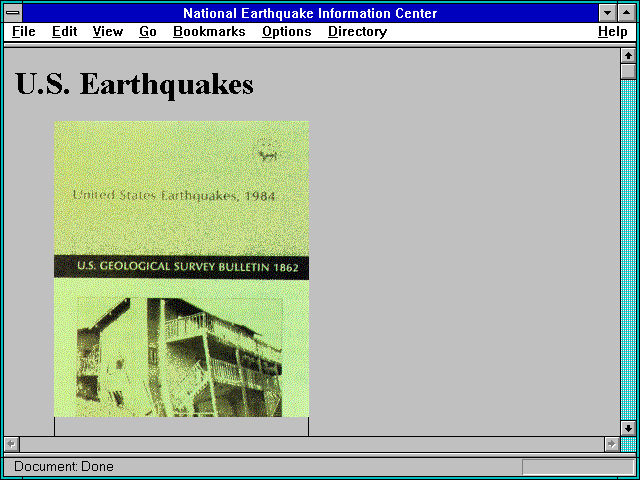Click the vertical scrollbar thumb

[628, 71]
